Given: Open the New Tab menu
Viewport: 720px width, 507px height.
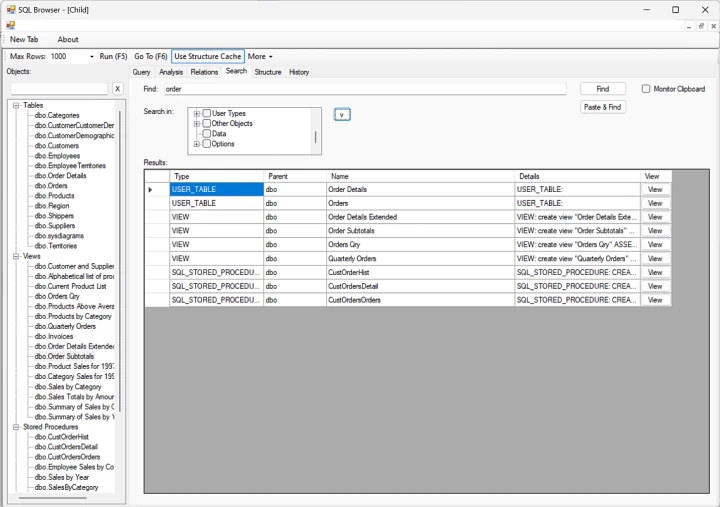Looking at the screenshot, I should (x=24, y=39).
